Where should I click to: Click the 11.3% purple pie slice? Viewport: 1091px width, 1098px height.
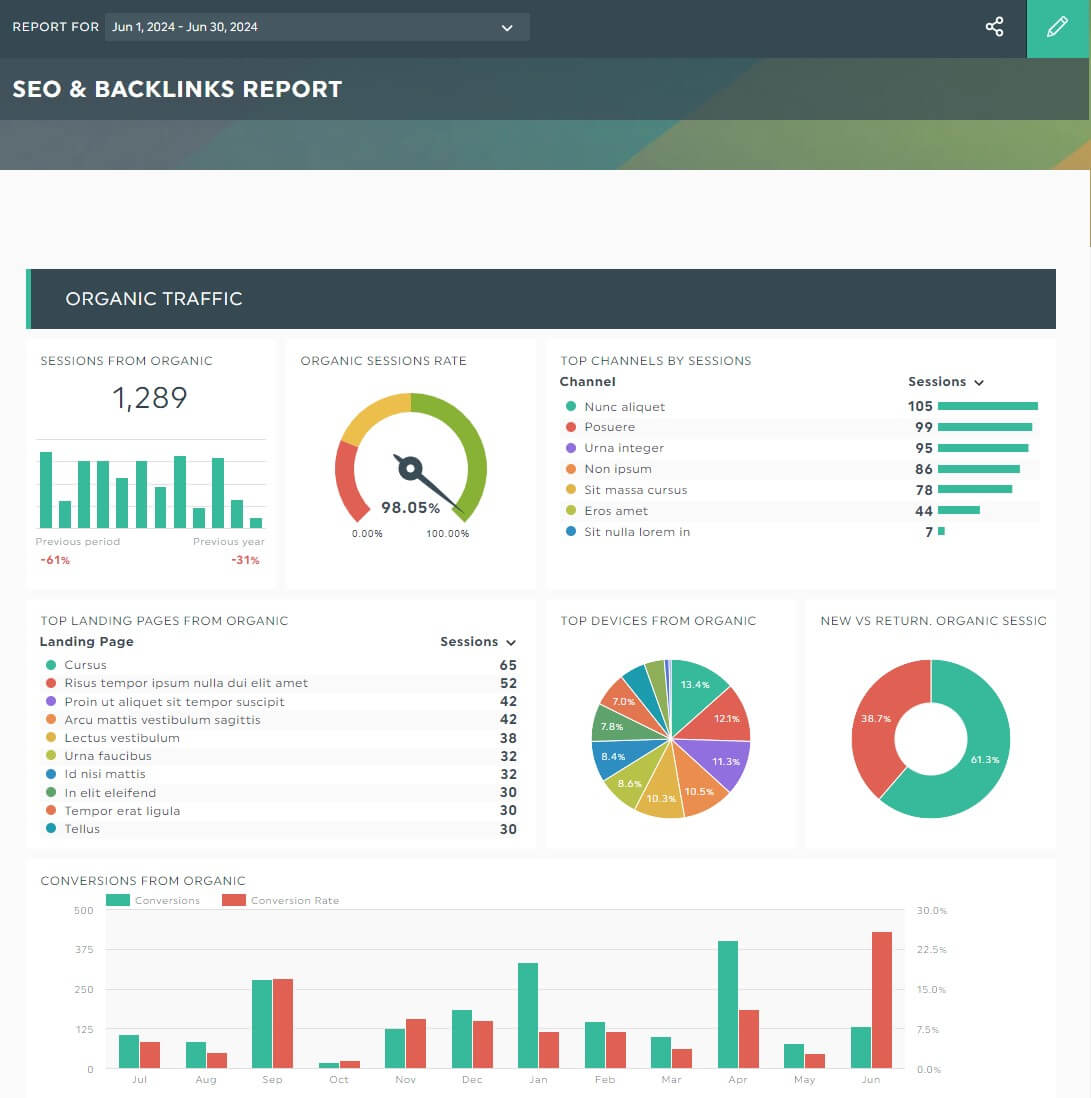(x=721, y=760)
